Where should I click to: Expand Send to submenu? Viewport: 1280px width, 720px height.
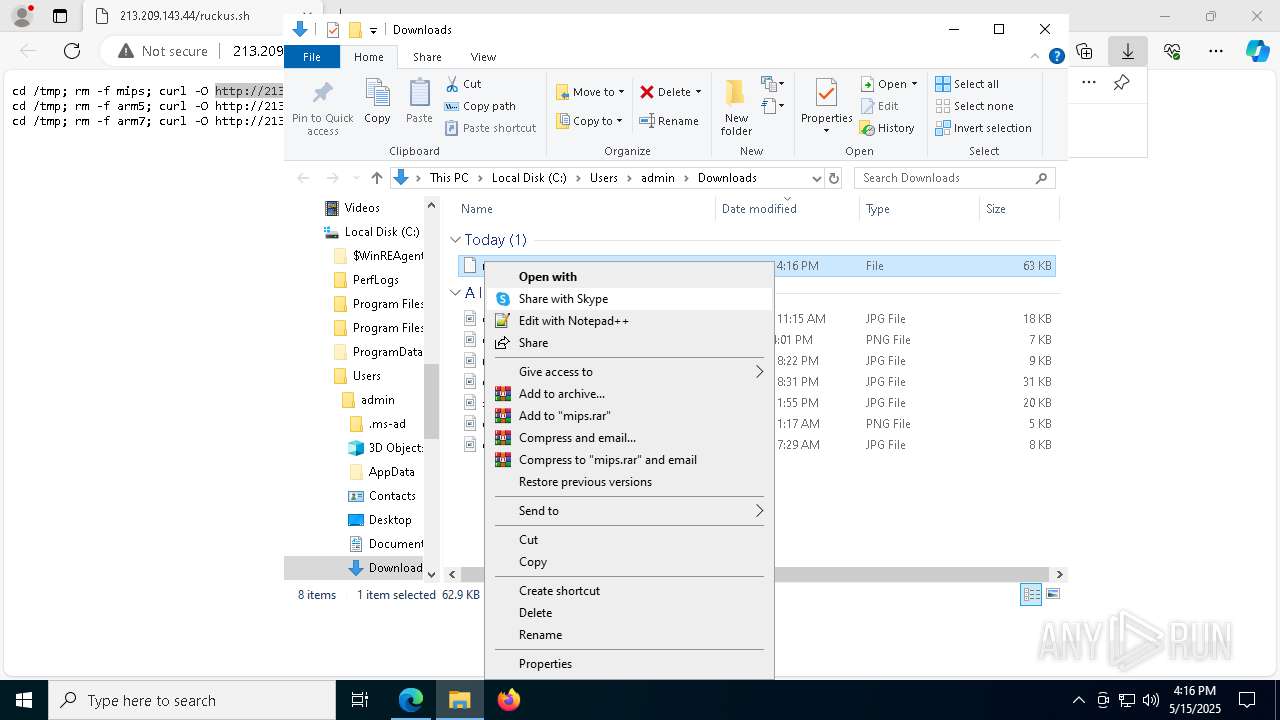(x=629, y=511)
